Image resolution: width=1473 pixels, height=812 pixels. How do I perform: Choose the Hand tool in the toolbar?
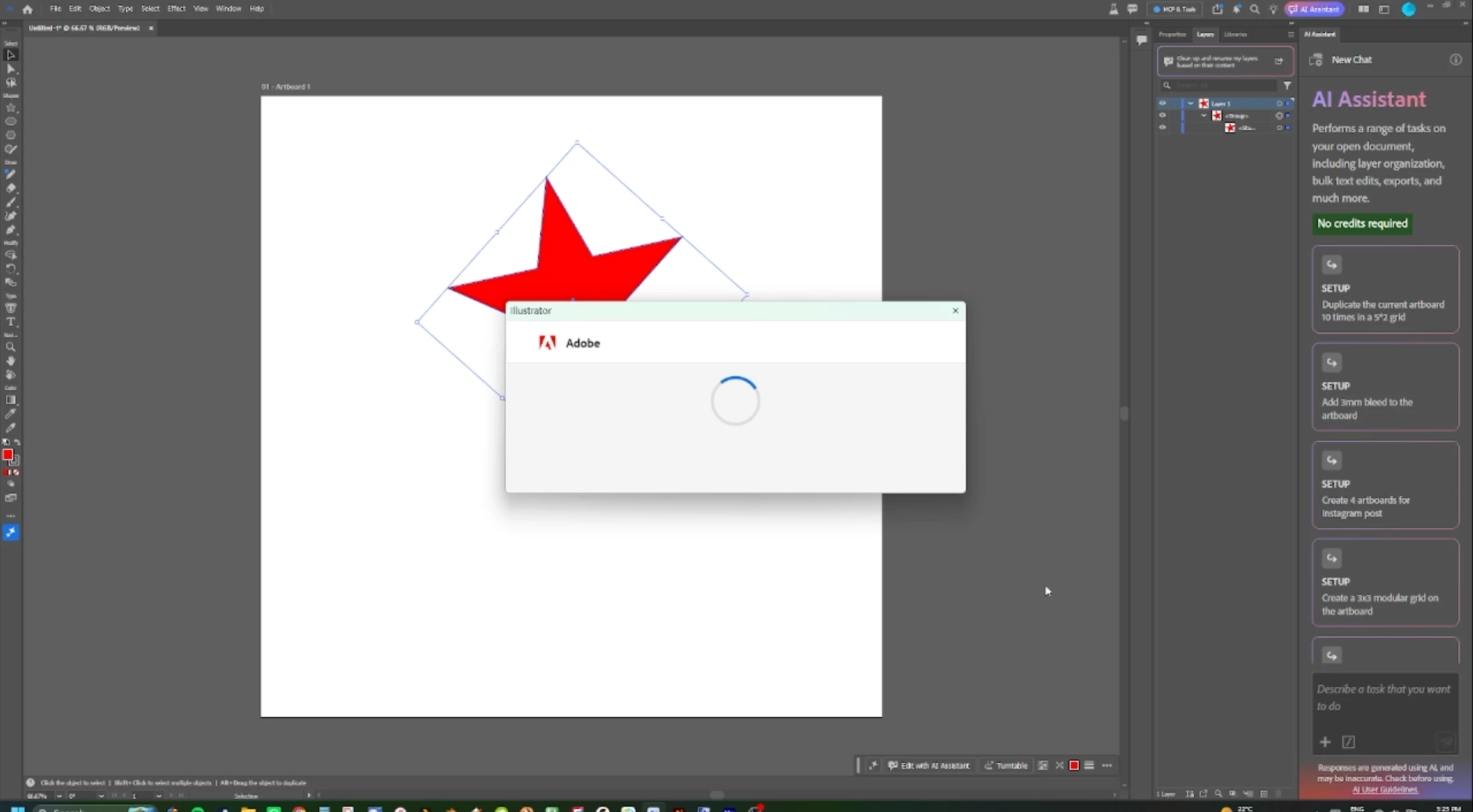coord(11,361)
